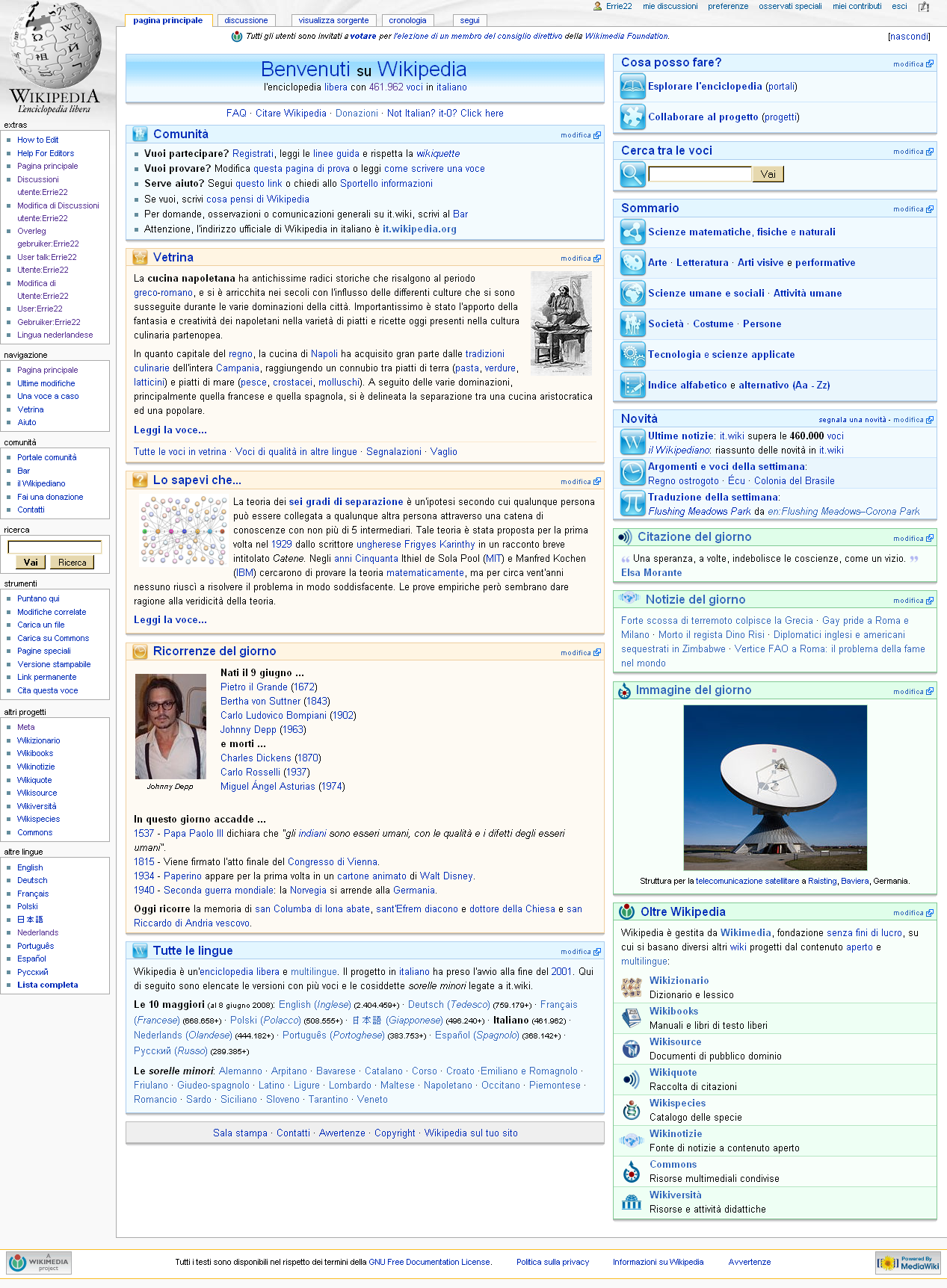
Task: Click the Esplorare l'enciclopedia book icon
Action: click(x=632, y=87)
